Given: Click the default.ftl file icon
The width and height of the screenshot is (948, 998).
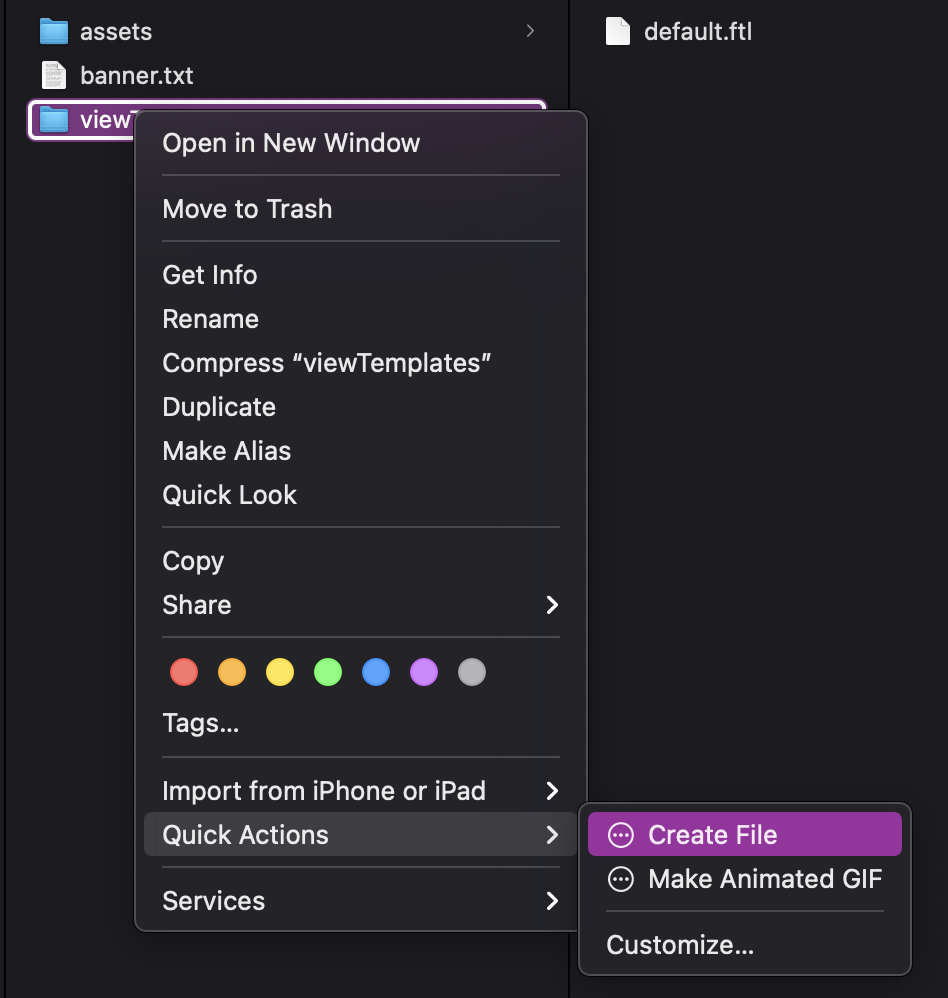Looking at the screenshot, I should click(x=617, y=31).
